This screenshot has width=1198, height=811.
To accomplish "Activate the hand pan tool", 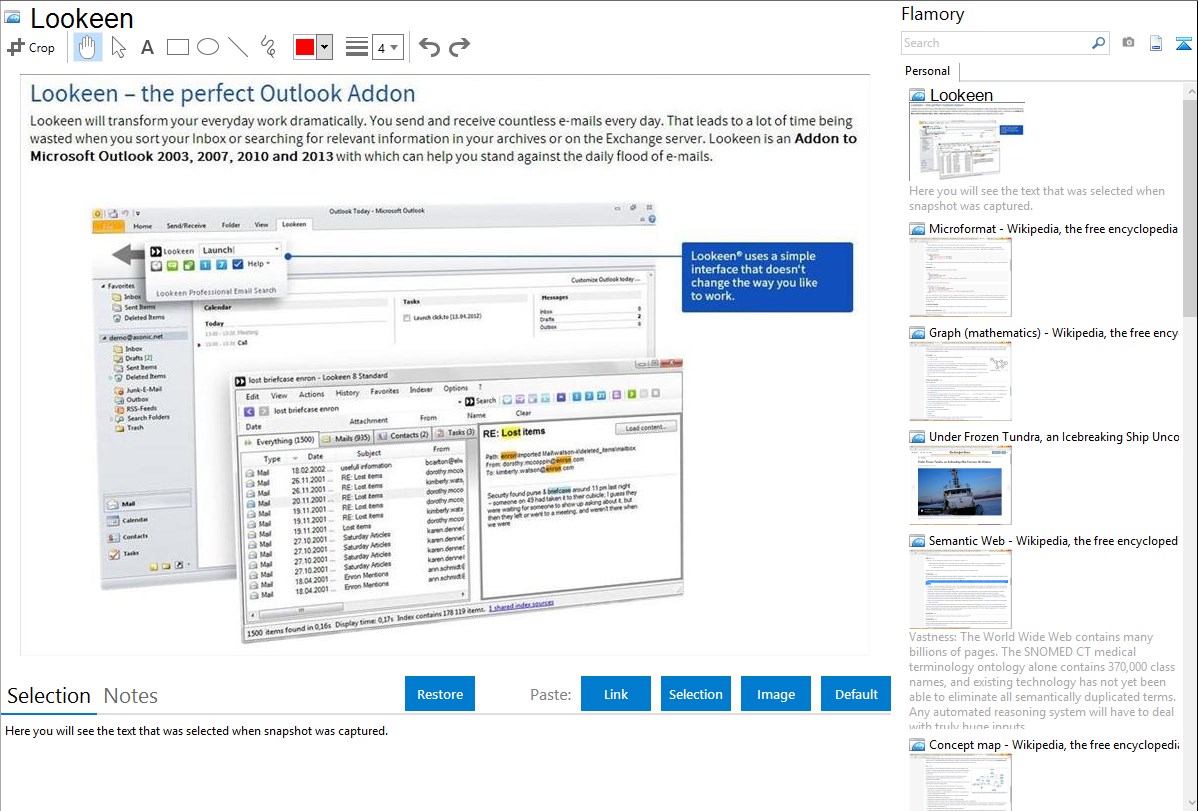I will point(87,47).
